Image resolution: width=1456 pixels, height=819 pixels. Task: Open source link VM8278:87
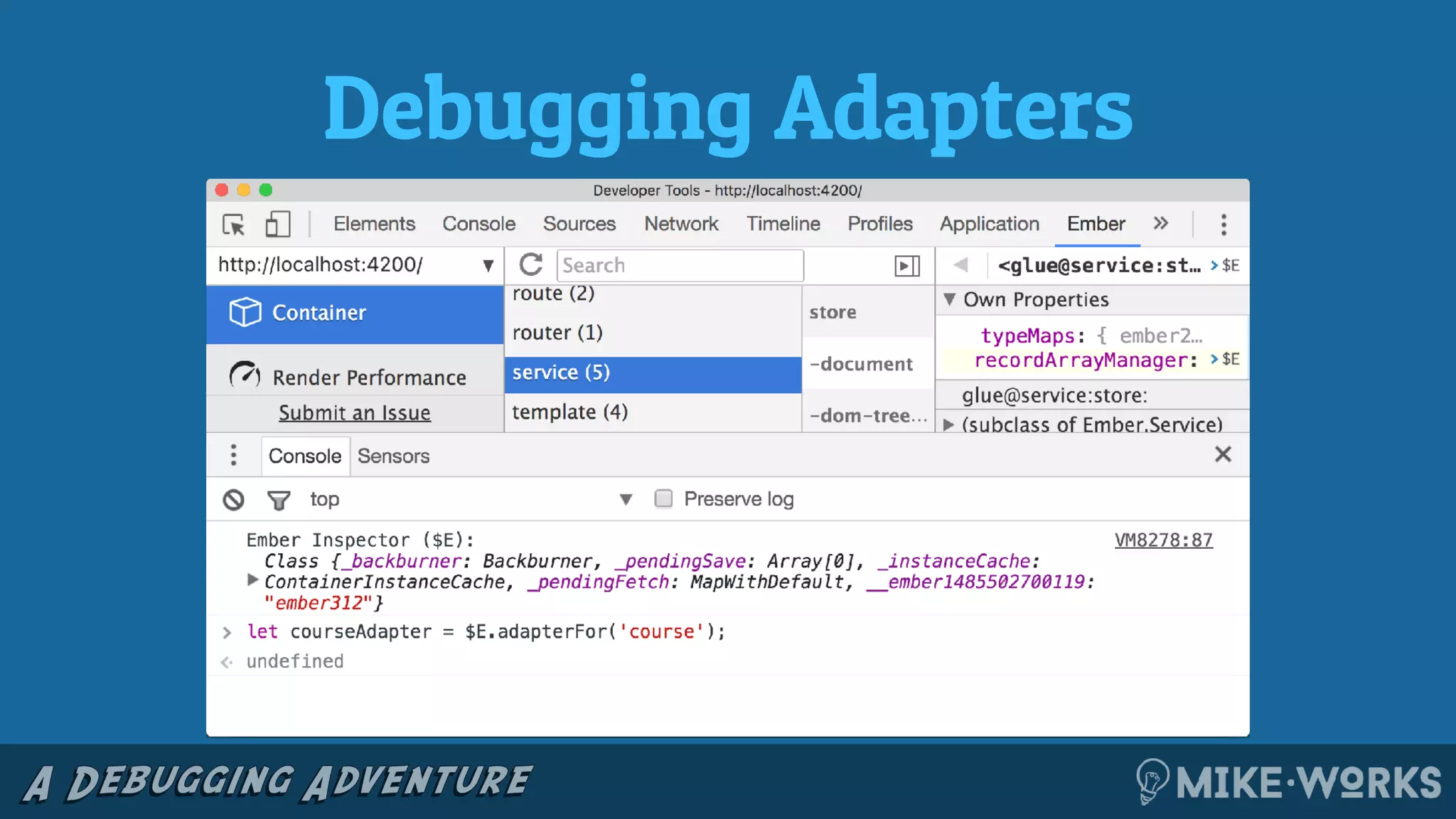pos(1163,540)
